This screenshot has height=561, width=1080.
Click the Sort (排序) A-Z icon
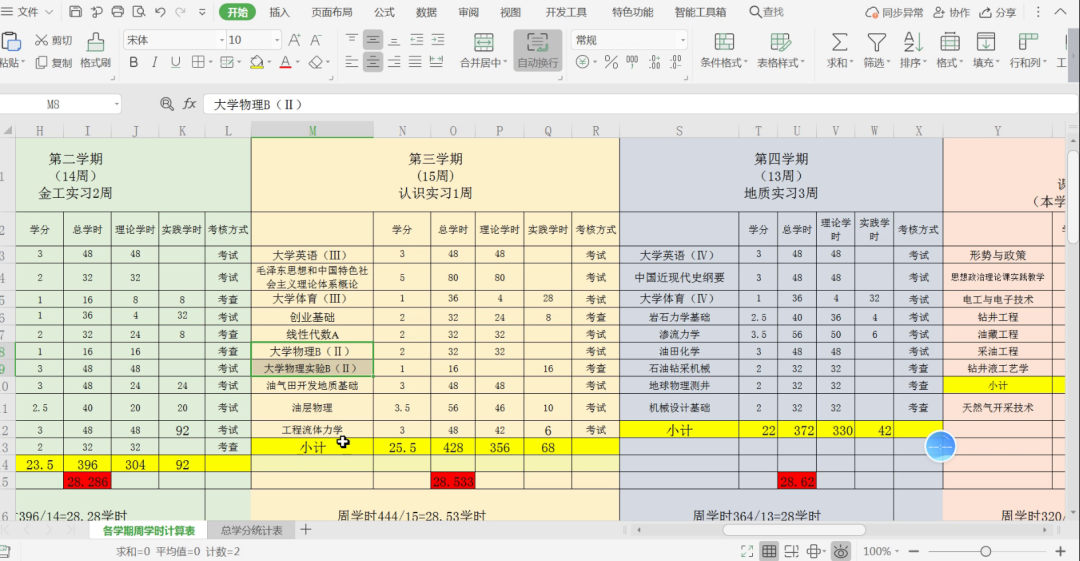[912, 43]
